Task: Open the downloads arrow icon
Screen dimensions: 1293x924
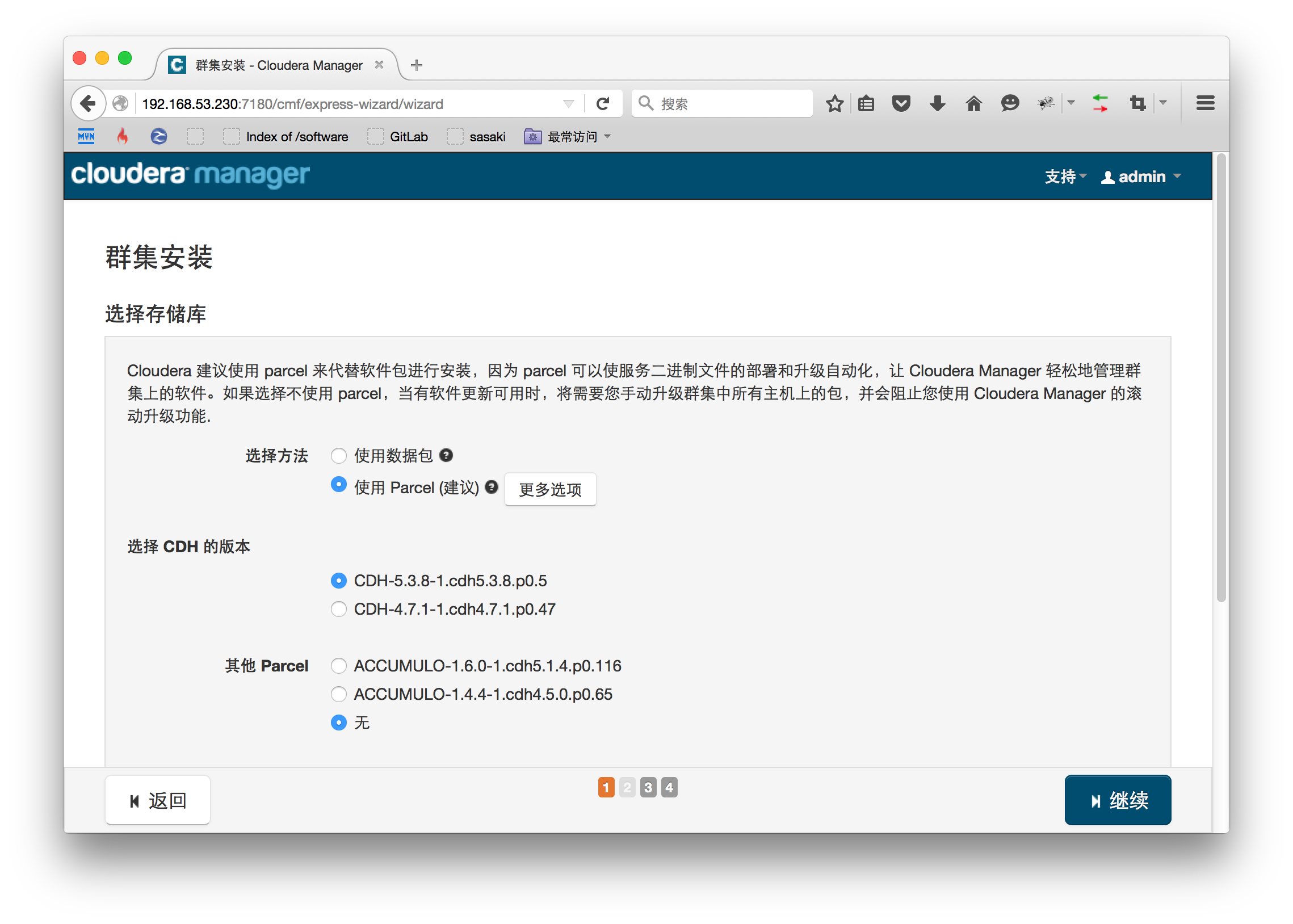Action: click(937, 103)
